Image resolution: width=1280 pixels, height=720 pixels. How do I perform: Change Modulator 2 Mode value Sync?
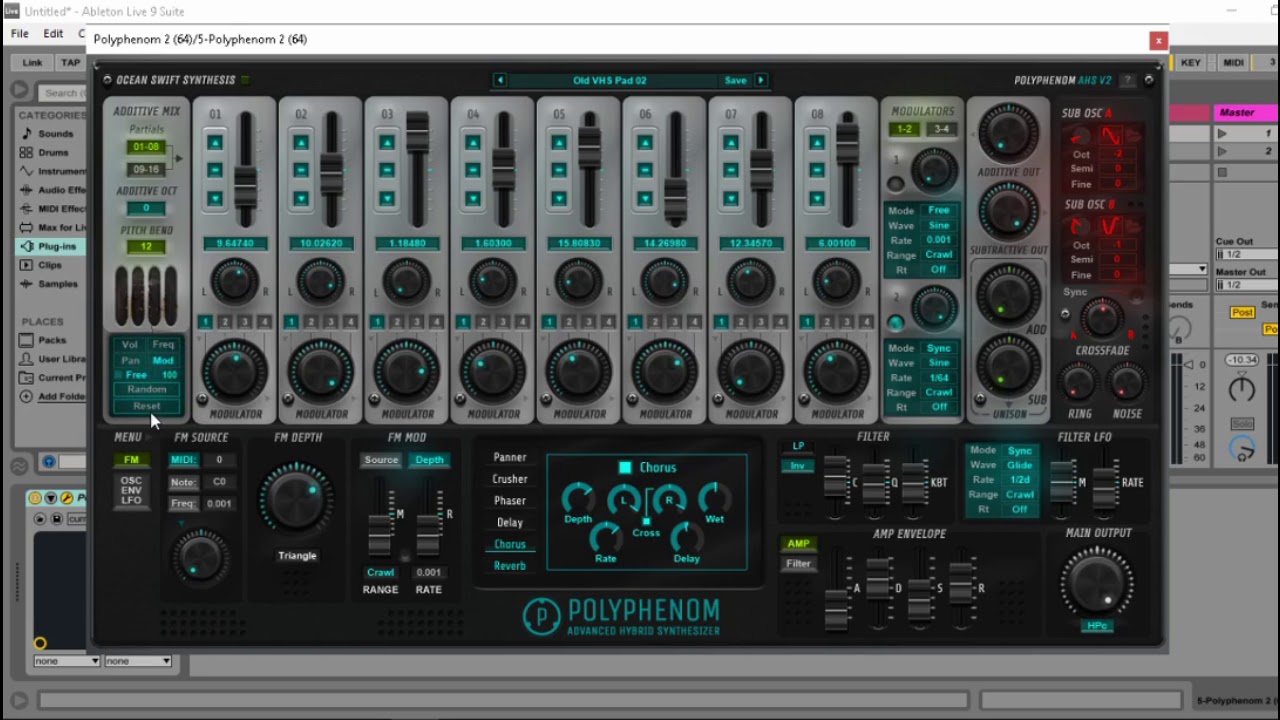pyautogui.click(x=939, y=348)
